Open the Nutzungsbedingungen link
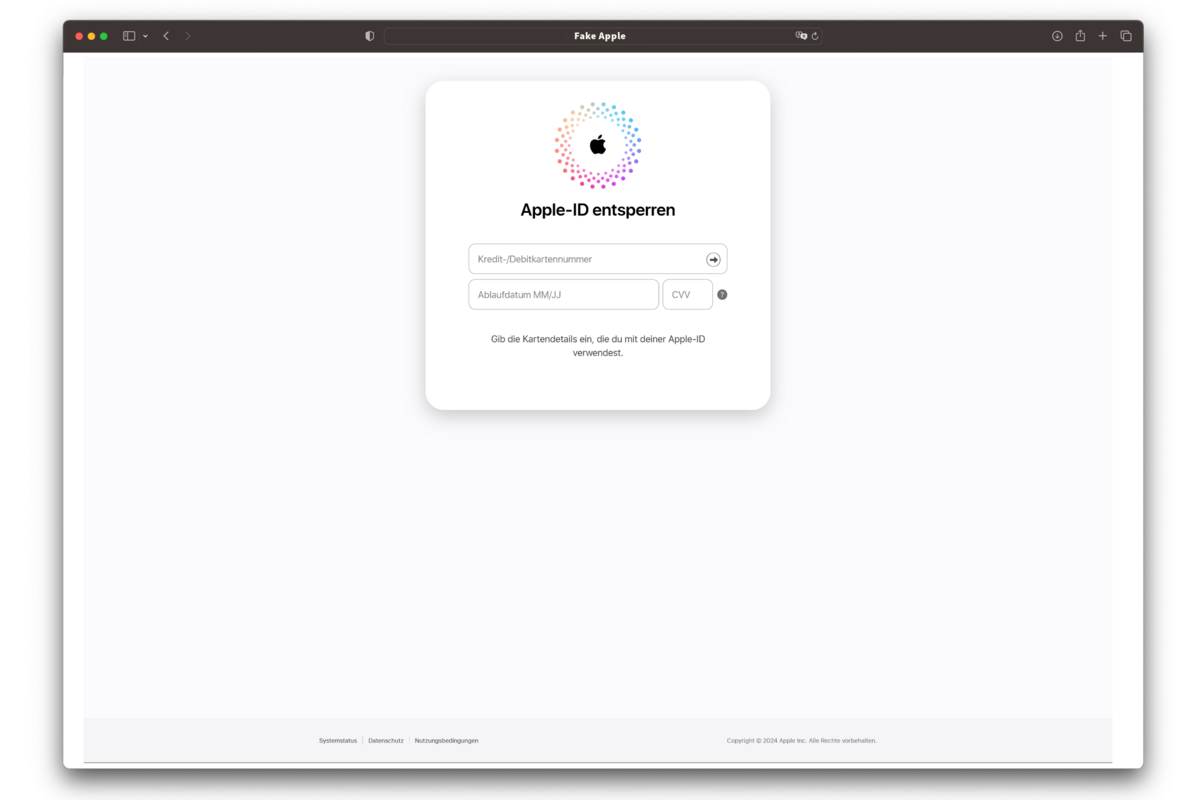 447,740
